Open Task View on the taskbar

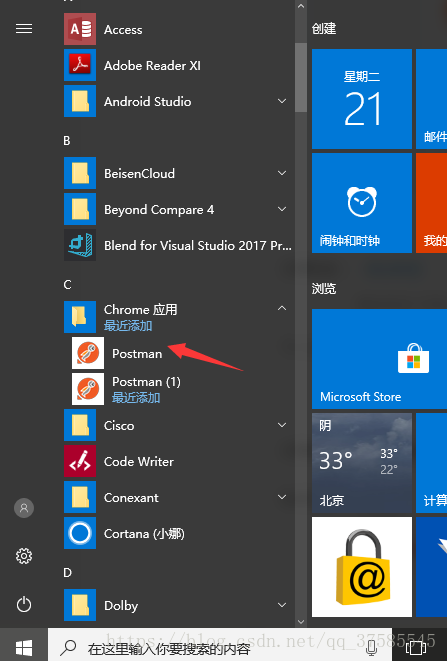click(x=416, y=648)
